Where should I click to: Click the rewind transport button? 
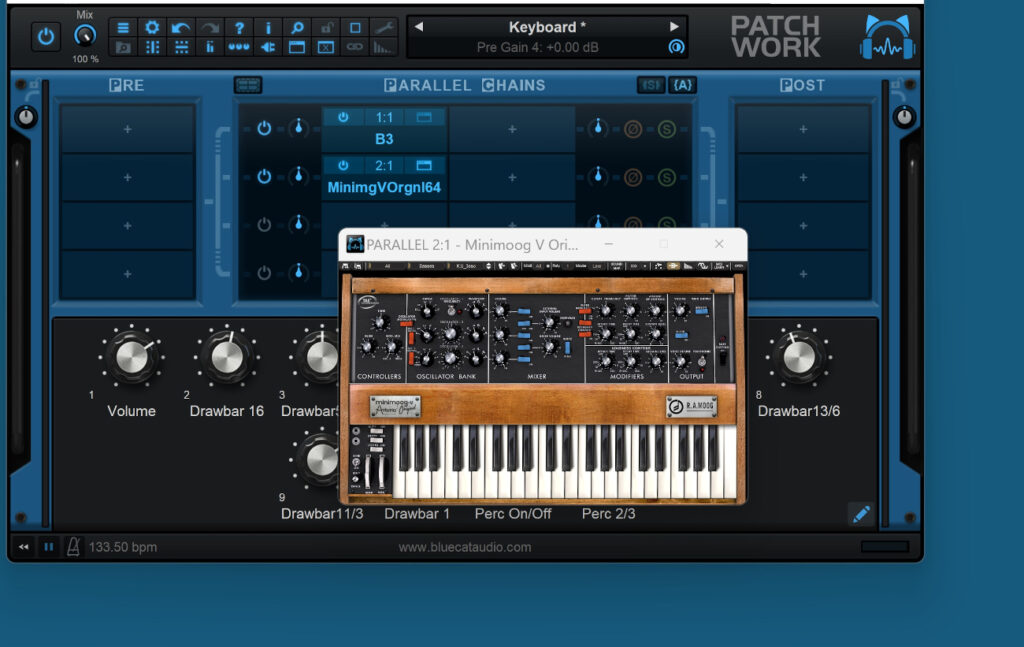(x=24, y=546)
